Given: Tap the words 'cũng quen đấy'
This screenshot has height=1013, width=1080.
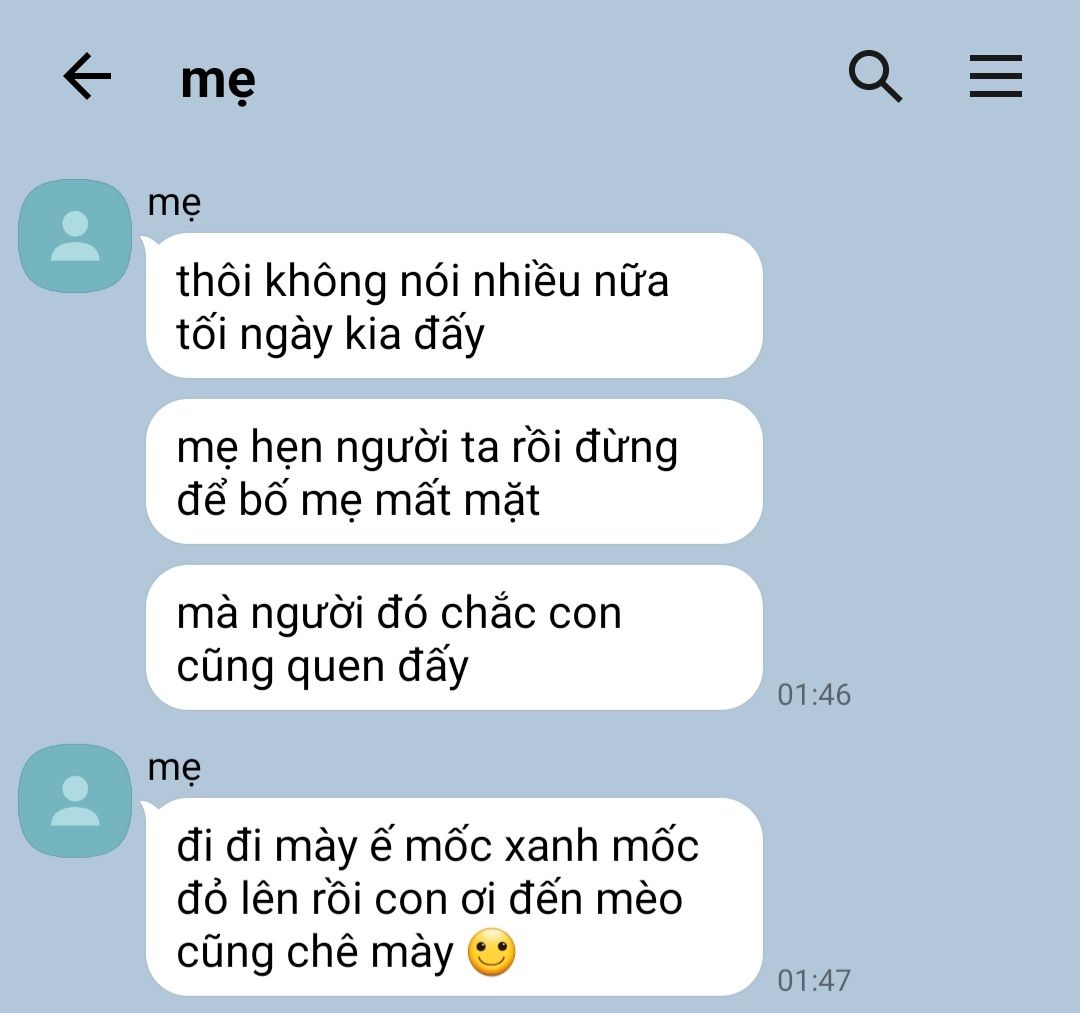Looking at the screenshot, I should [x=322, y=667].
